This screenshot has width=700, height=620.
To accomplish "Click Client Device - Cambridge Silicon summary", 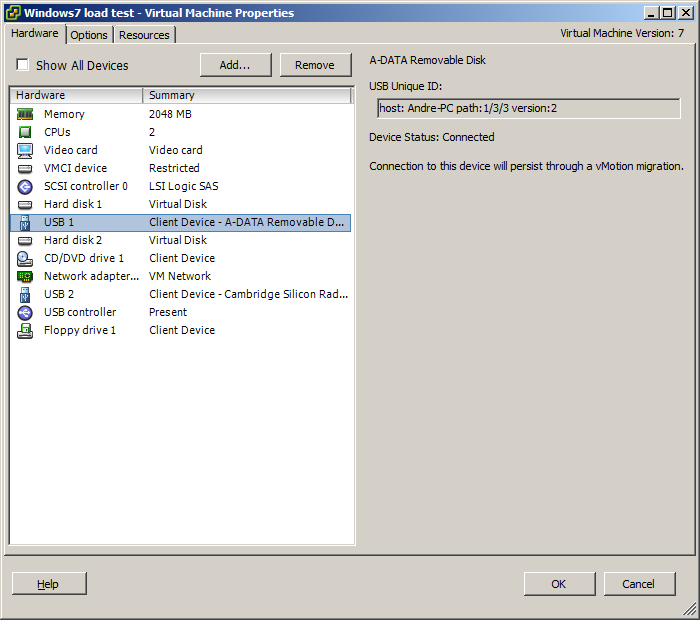I will (x=248, y=294).
